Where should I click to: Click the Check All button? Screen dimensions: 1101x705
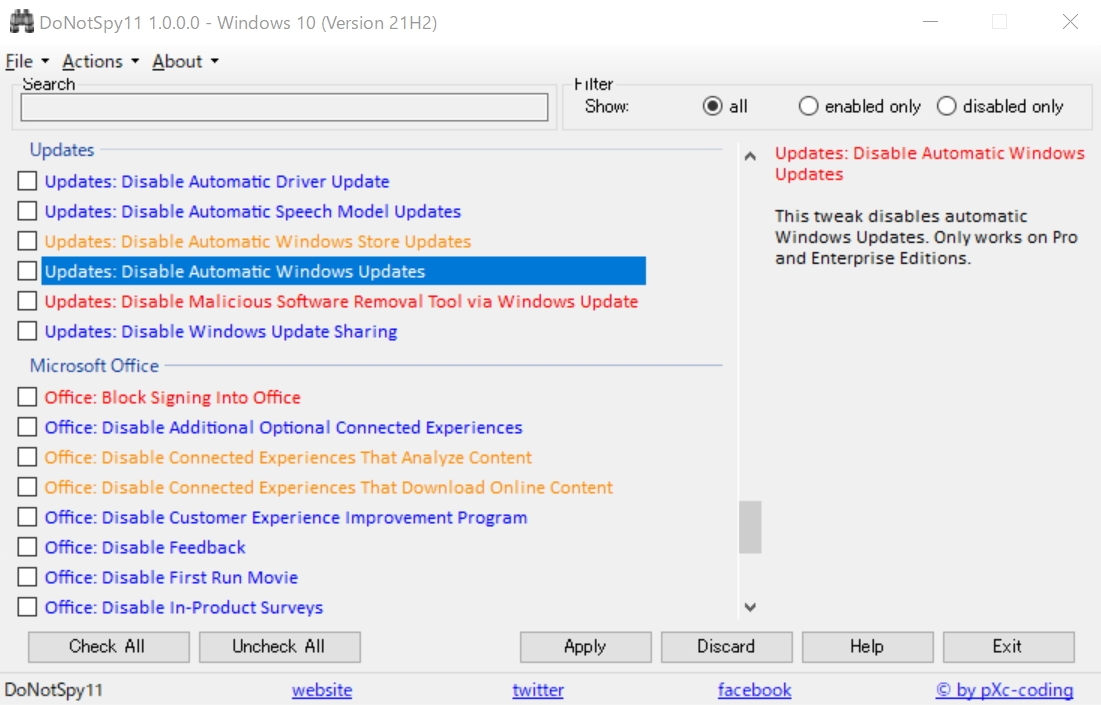point(108,646)
